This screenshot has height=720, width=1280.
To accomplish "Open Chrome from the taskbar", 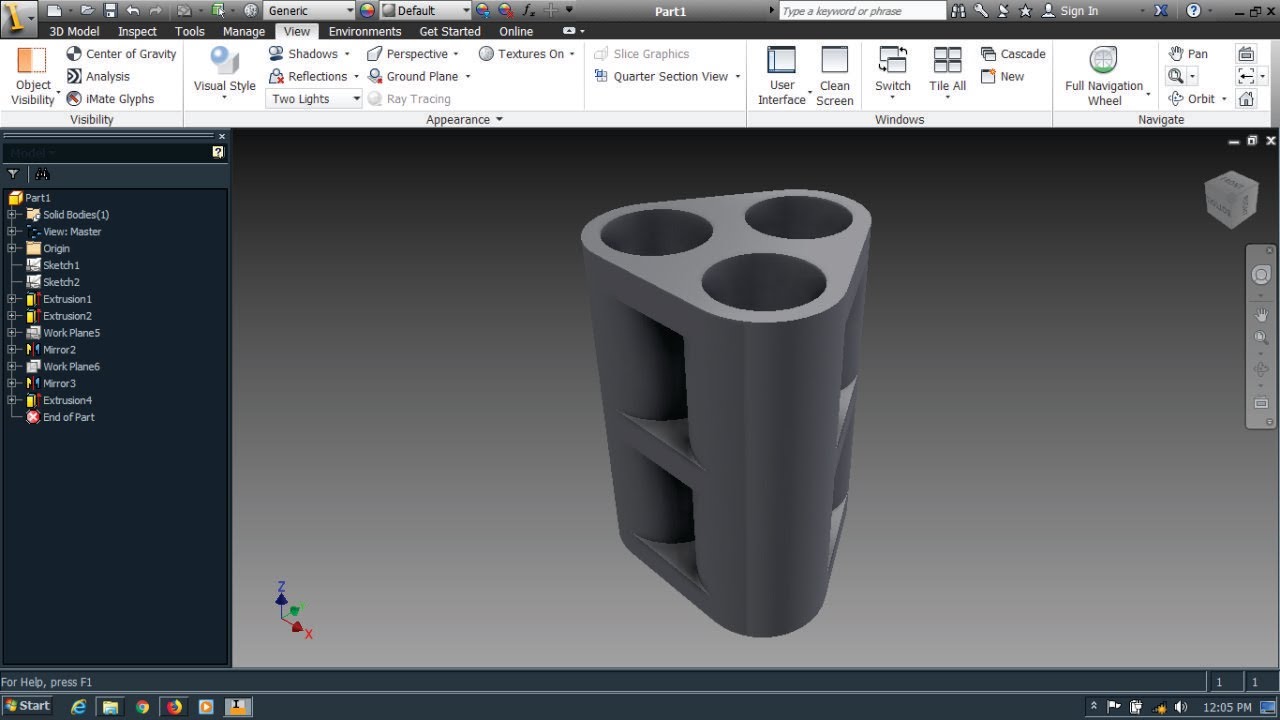I will [142, 706].
